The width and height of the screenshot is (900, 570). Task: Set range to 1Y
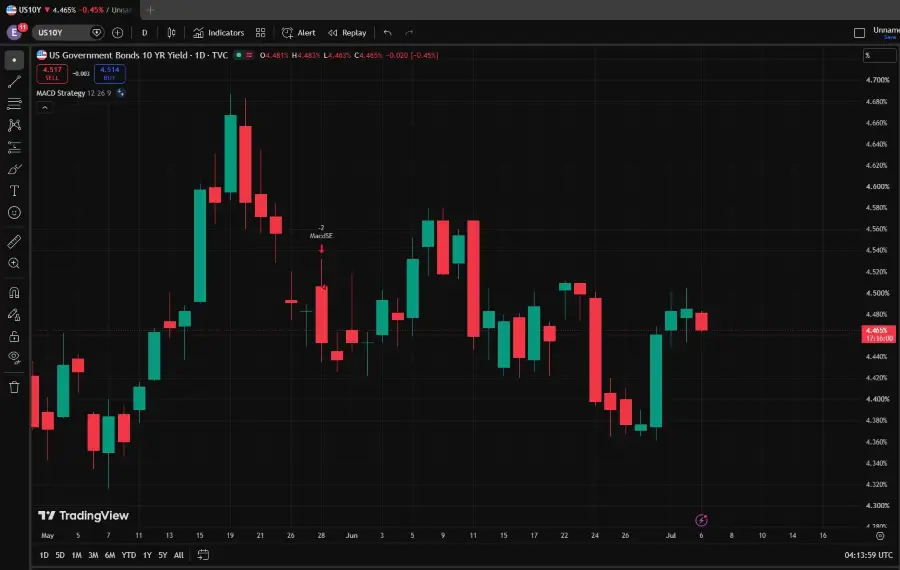[147, 555]
